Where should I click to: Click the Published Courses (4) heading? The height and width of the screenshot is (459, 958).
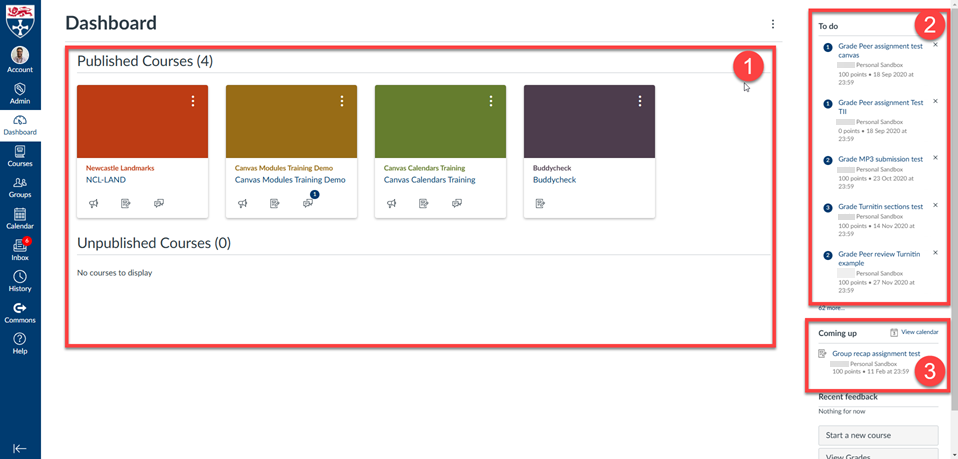(145, 61)
